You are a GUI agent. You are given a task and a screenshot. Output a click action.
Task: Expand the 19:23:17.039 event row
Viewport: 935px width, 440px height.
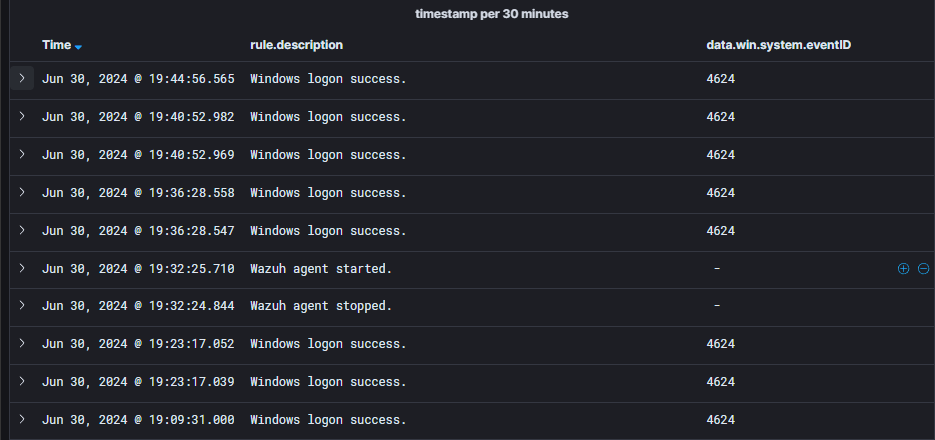22,382
